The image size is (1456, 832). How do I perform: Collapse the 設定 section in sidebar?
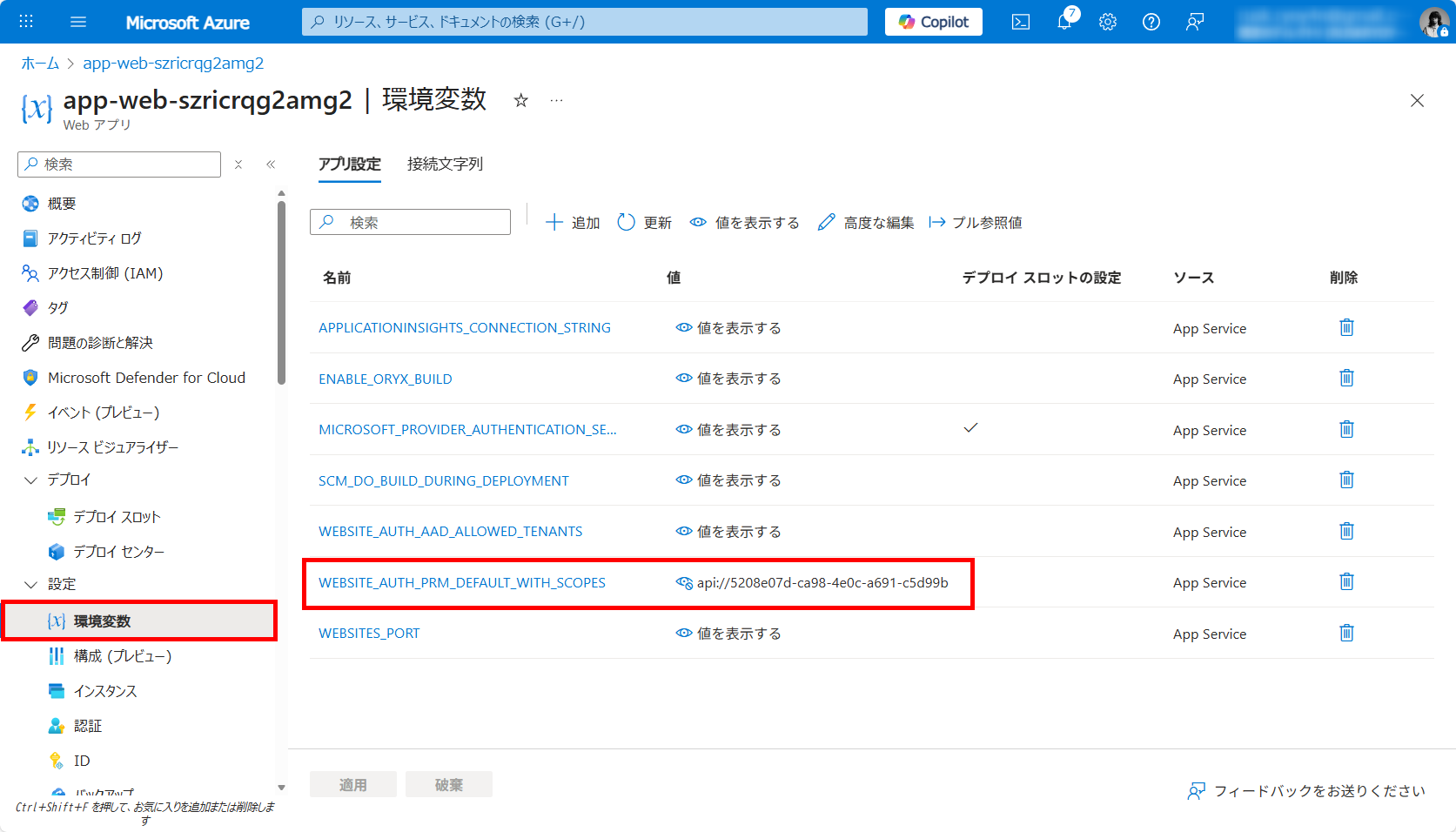[31, 584]
